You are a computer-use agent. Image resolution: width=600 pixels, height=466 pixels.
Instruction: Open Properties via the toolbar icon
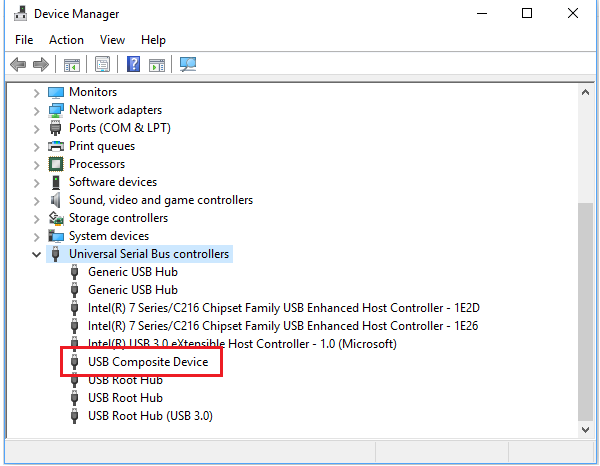point(101,65)
